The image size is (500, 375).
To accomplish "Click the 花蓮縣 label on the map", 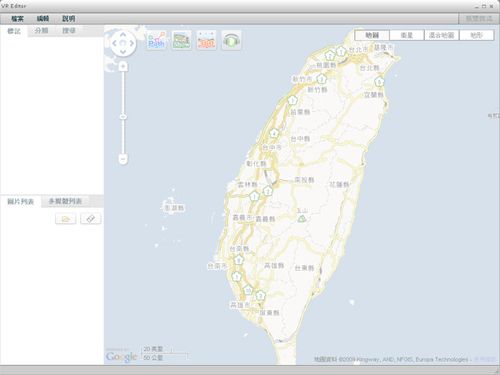I will click(340, 184).
